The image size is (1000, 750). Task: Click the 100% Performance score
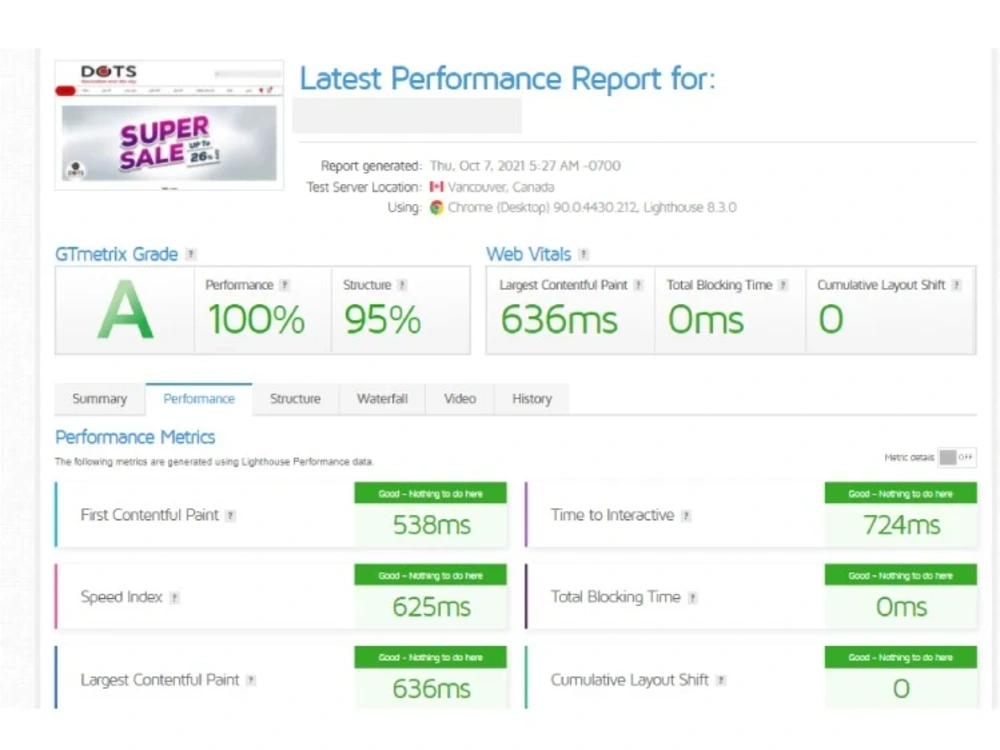pos(256,320)
